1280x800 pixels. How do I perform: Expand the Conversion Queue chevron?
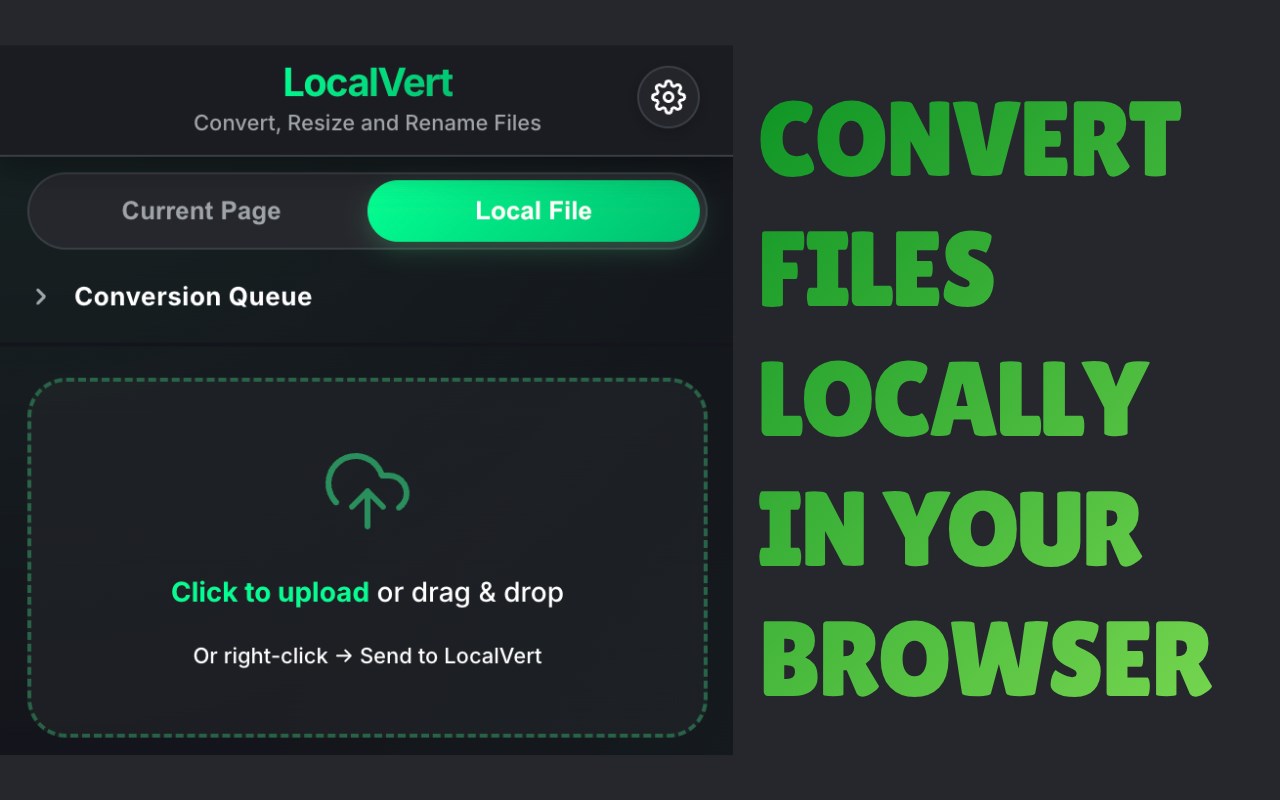(x=41, y=297)
